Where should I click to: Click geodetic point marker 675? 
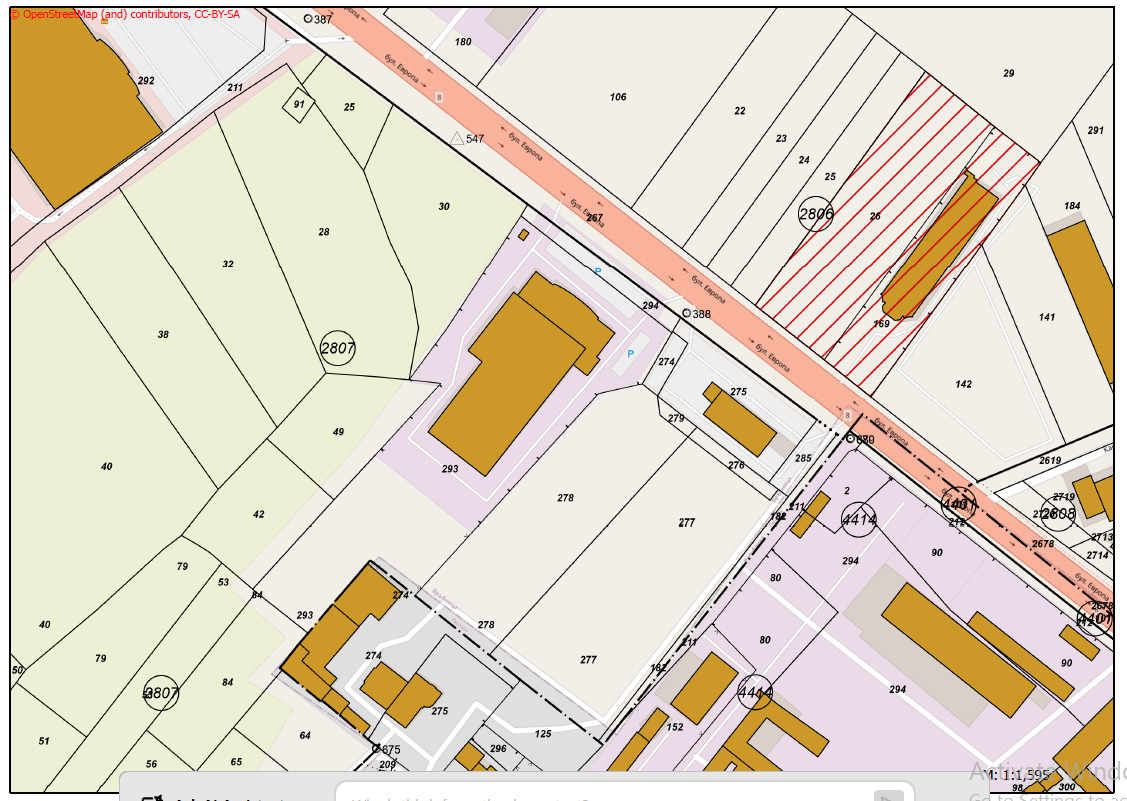click(x=376, y=748)
